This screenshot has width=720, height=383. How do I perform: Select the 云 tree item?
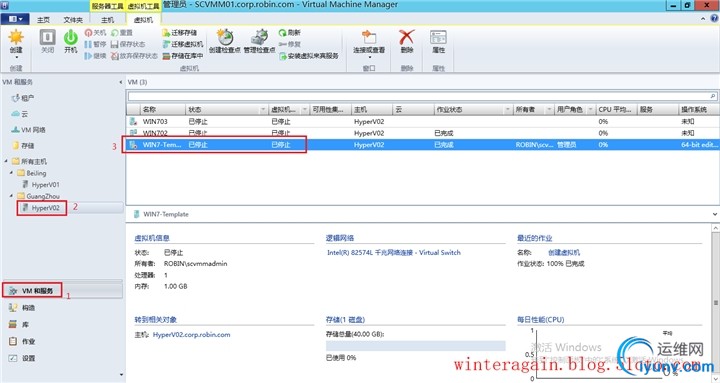[x=20, y=113]
